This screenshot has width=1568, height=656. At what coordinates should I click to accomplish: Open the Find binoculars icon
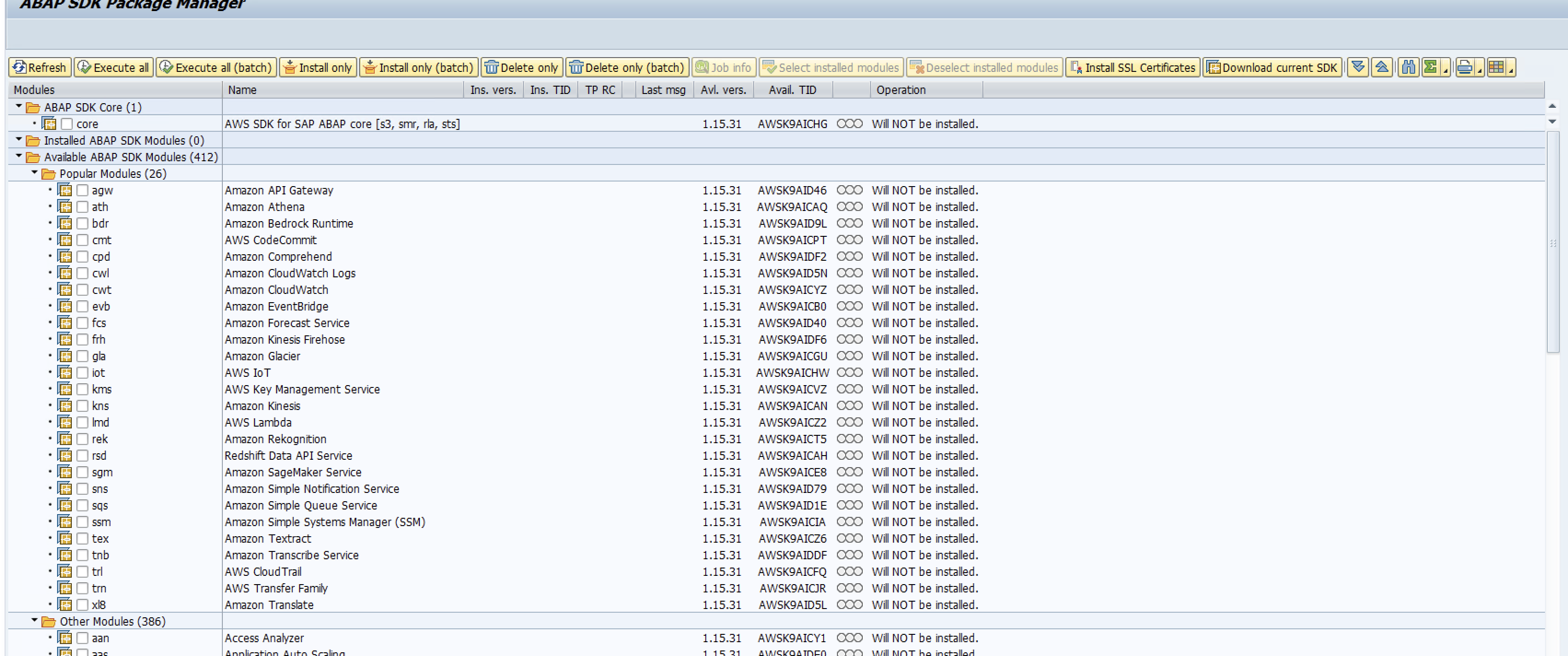(x=1409, y=67)
